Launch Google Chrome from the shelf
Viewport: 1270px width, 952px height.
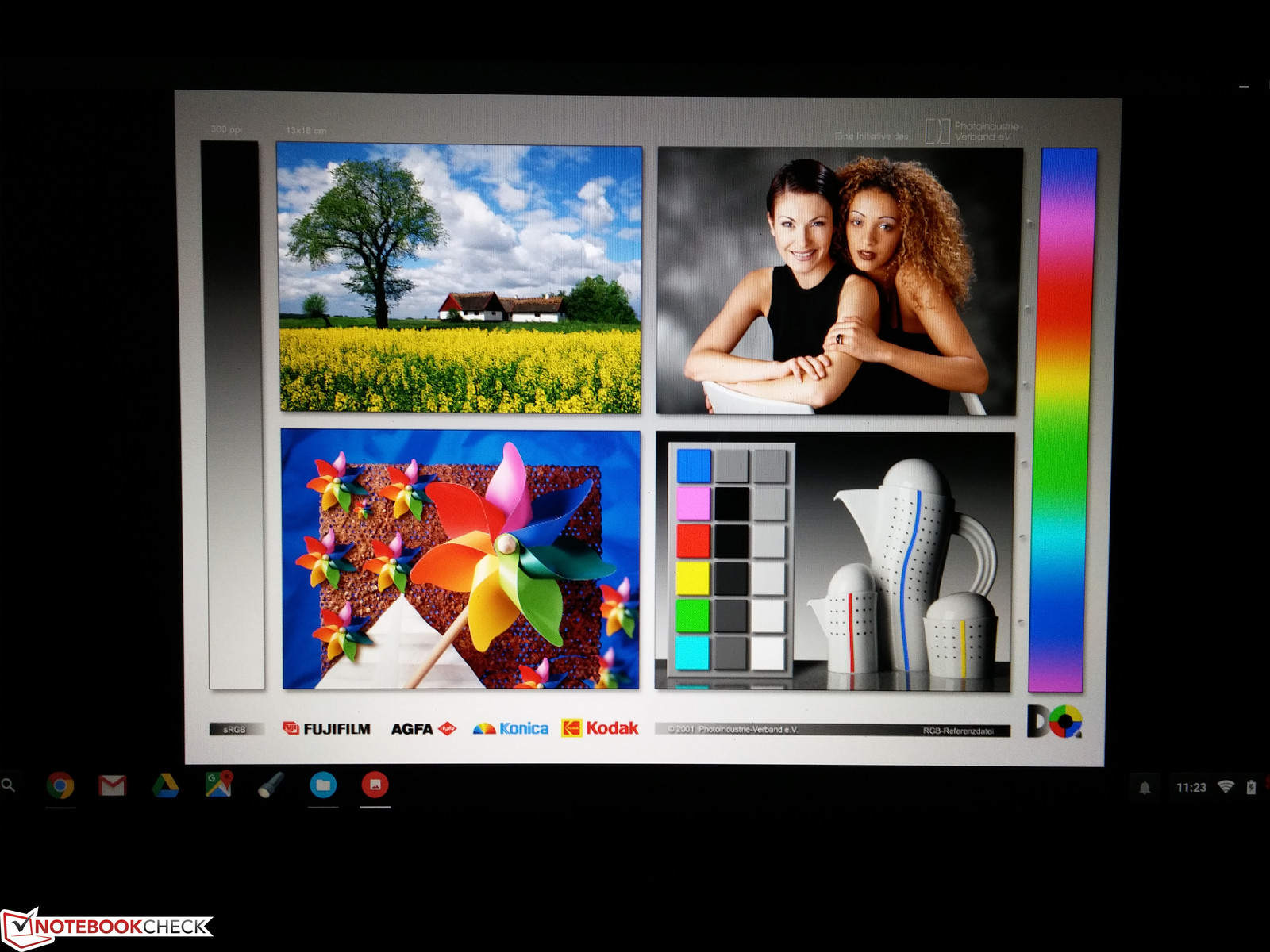[x=60, y=785]
